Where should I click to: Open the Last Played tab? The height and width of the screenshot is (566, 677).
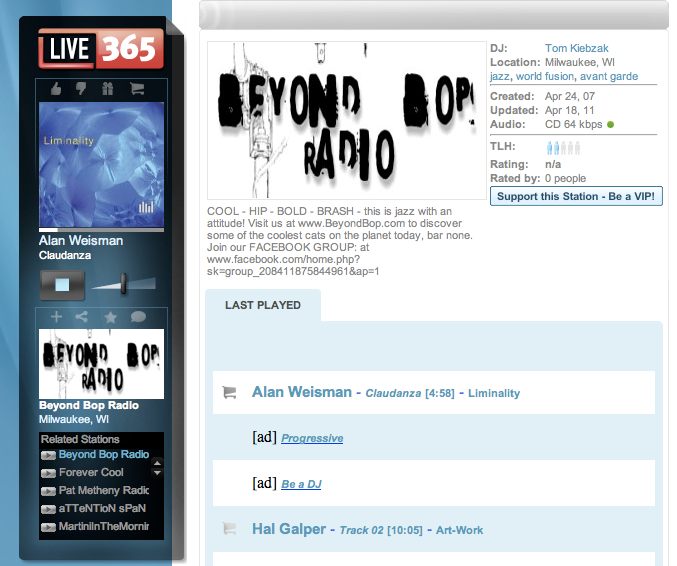[263, 305]
